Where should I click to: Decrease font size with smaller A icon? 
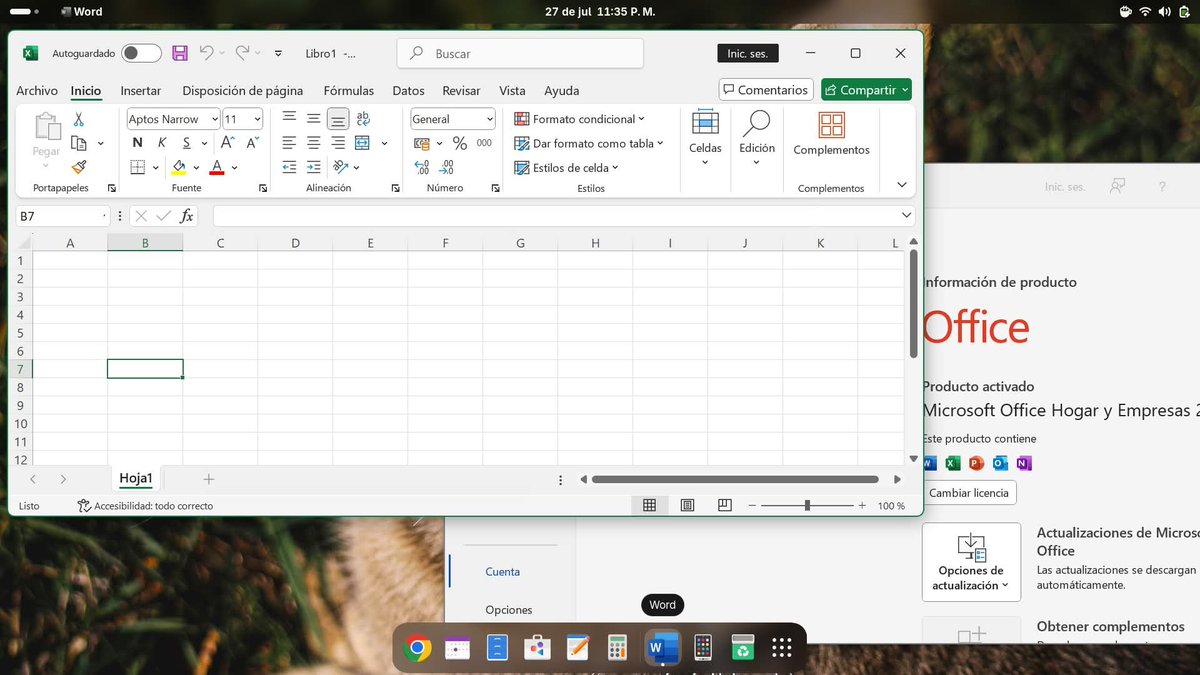[x=252, y=143]
